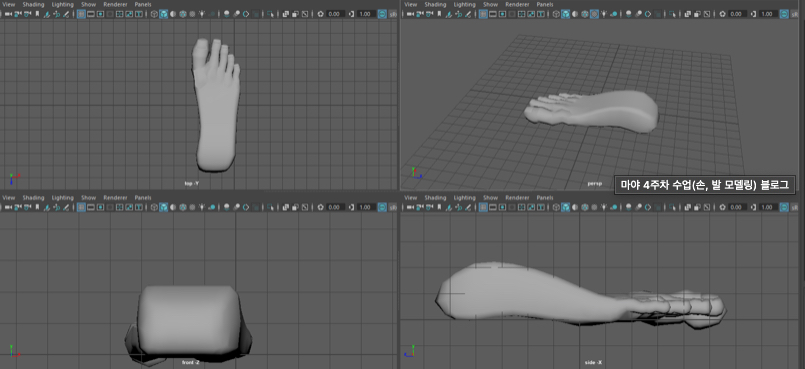Click gamma 1.00 field in top panel
Viewport: 805px width, 369px height.
click(368, 14)
